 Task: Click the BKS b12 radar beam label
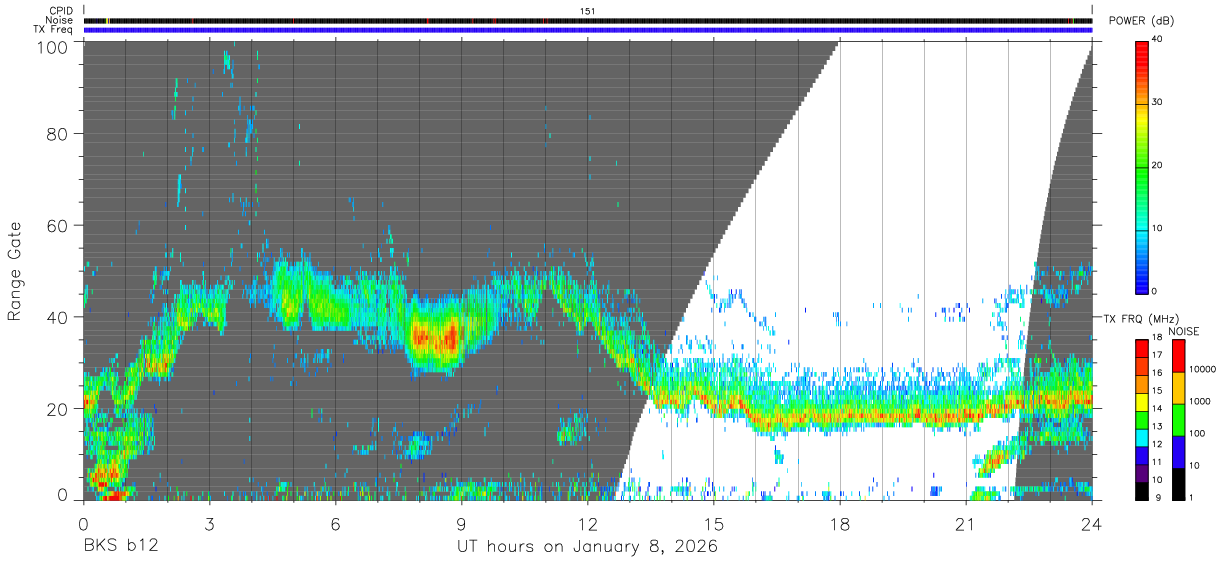pos(121,547)
